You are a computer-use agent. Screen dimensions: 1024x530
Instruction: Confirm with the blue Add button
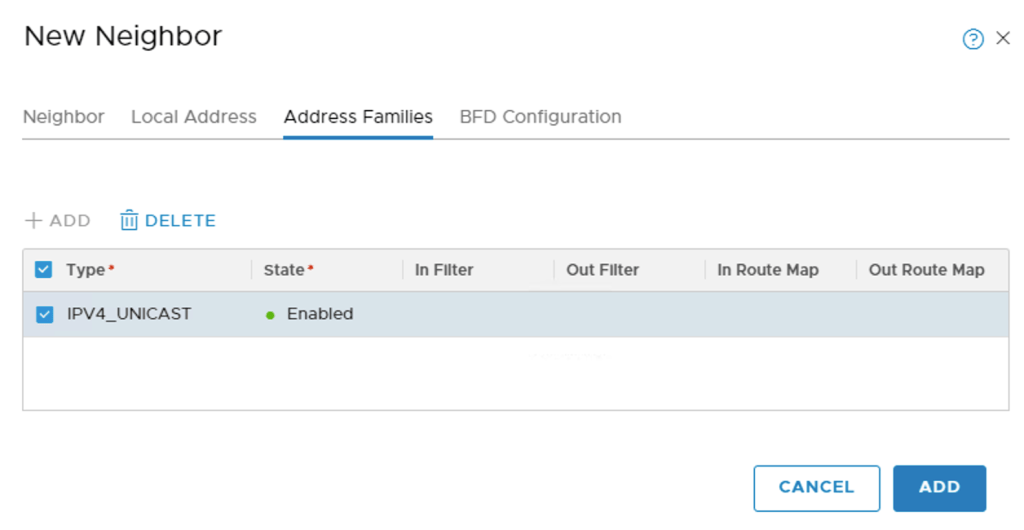click(939, 488)
